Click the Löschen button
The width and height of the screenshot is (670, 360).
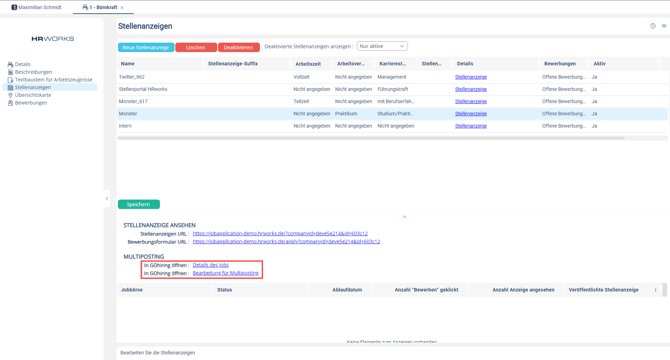coord(196,47)
